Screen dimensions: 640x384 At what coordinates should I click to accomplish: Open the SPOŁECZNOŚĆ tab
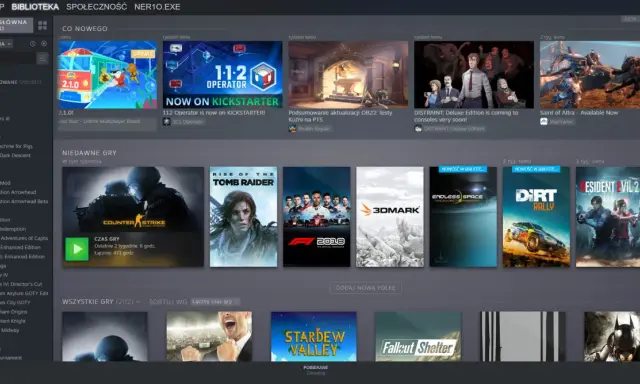(x=96, y=7)
